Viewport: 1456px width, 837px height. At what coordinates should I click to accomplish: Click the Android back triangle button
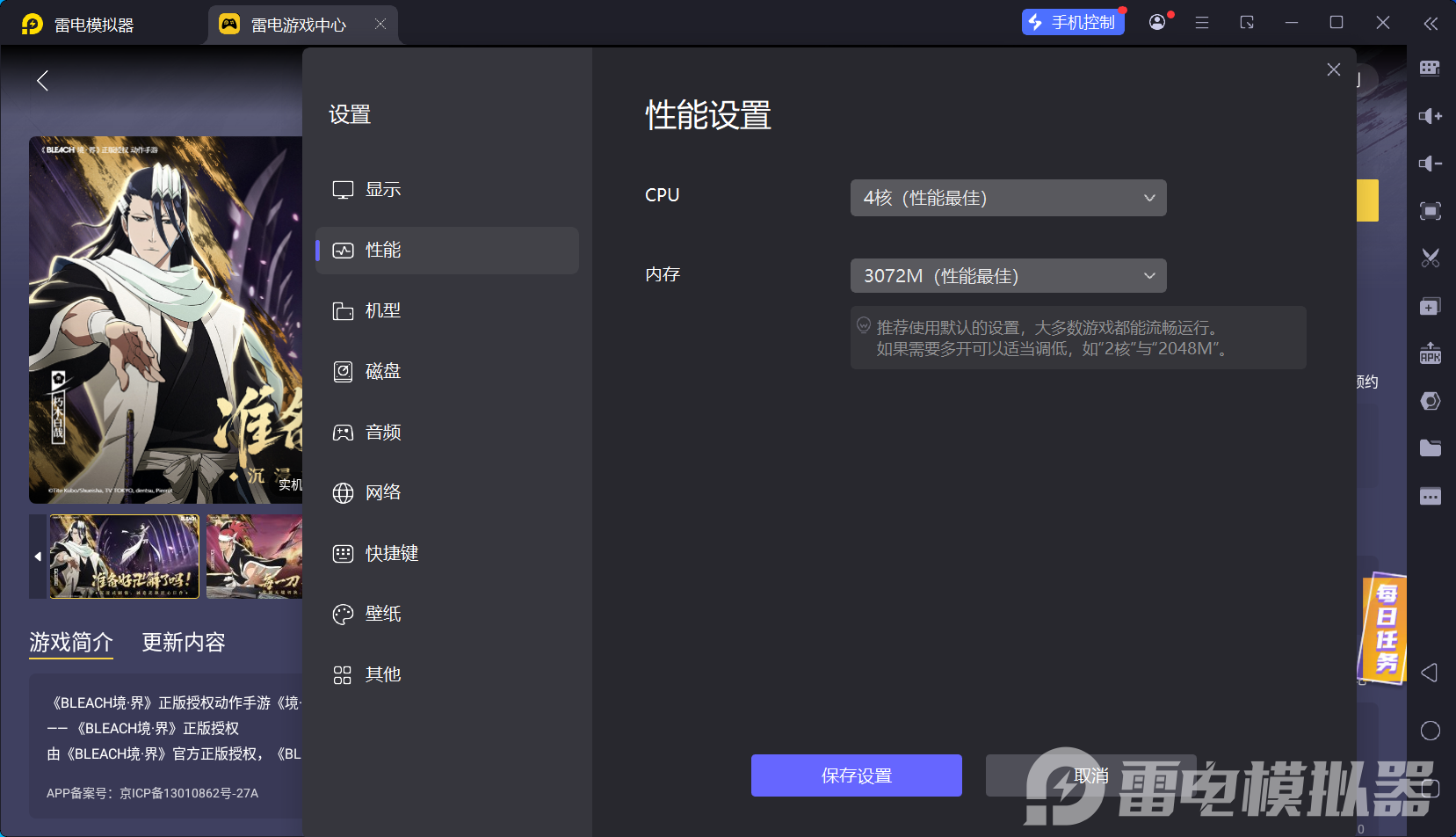1429,673
